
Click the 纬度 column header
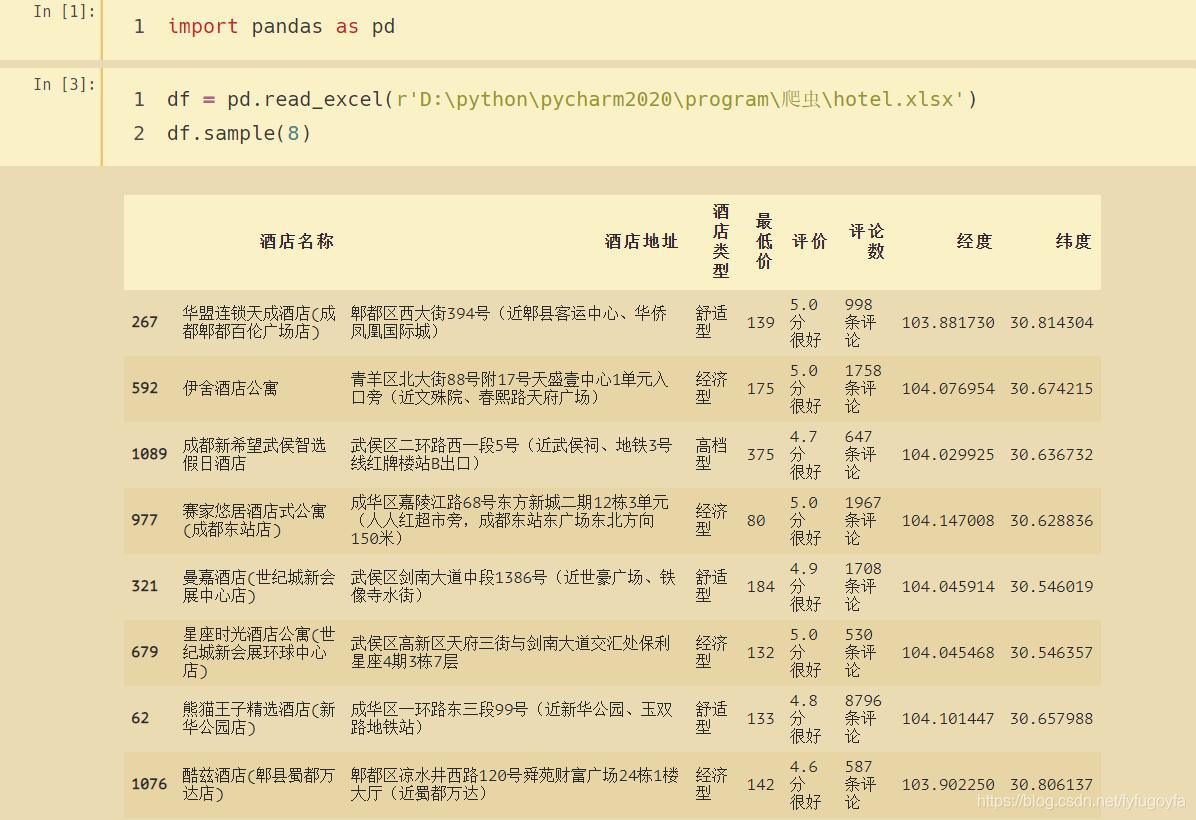pos(1073,242)
